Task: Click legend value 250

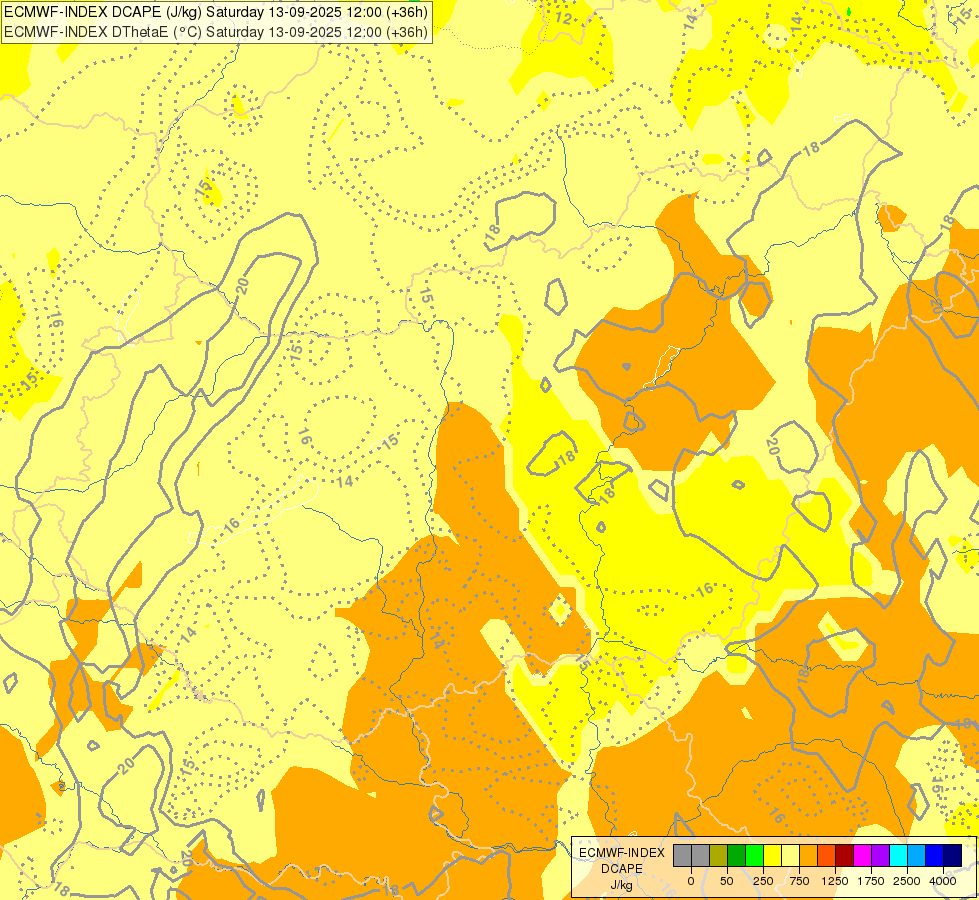Action: pos(763,881)
